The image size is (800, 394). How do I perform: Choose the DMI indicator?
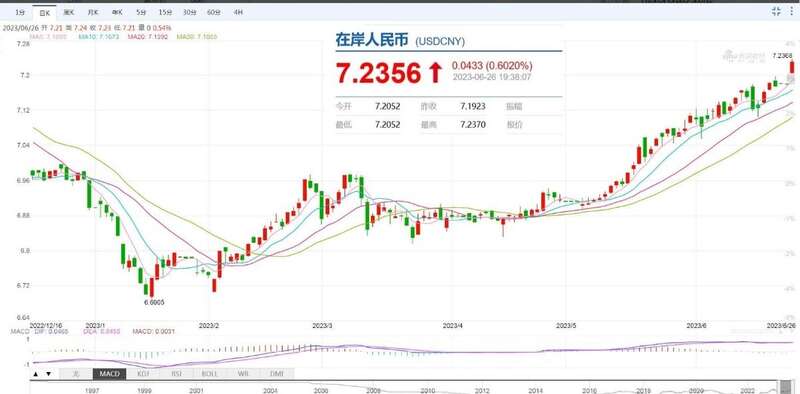pos(277,374)
